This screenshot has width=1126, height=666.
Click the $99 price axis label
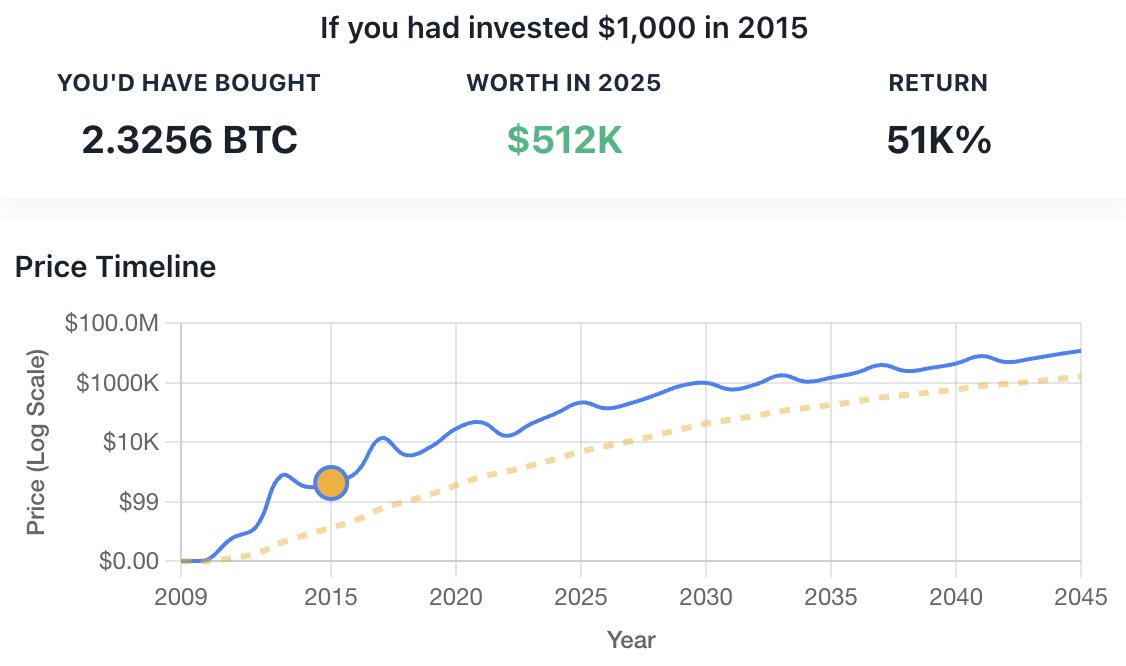tap(139, 501)
